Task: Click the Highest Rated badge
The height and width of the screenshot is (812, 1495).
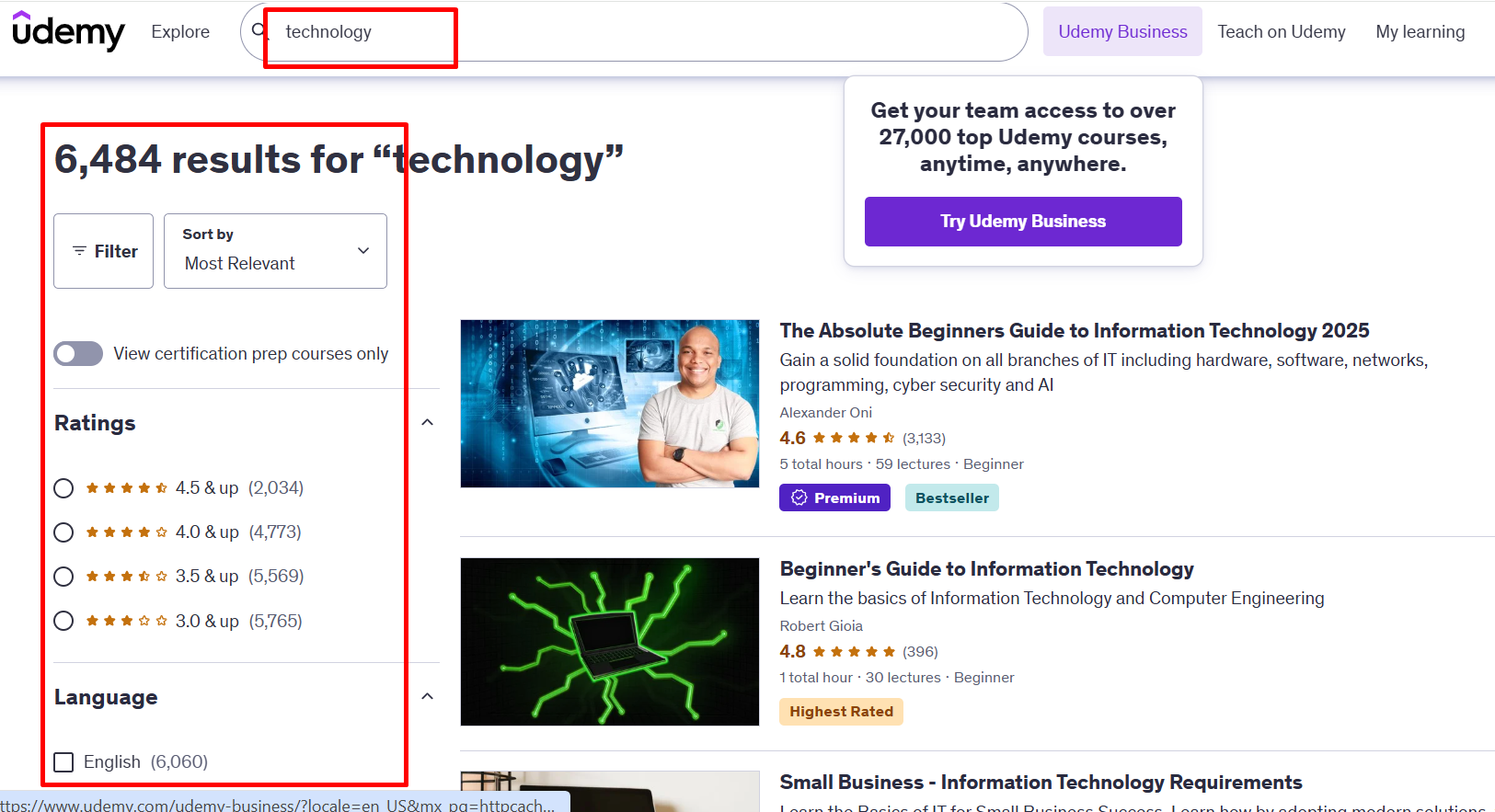Action: pos(841,712)
